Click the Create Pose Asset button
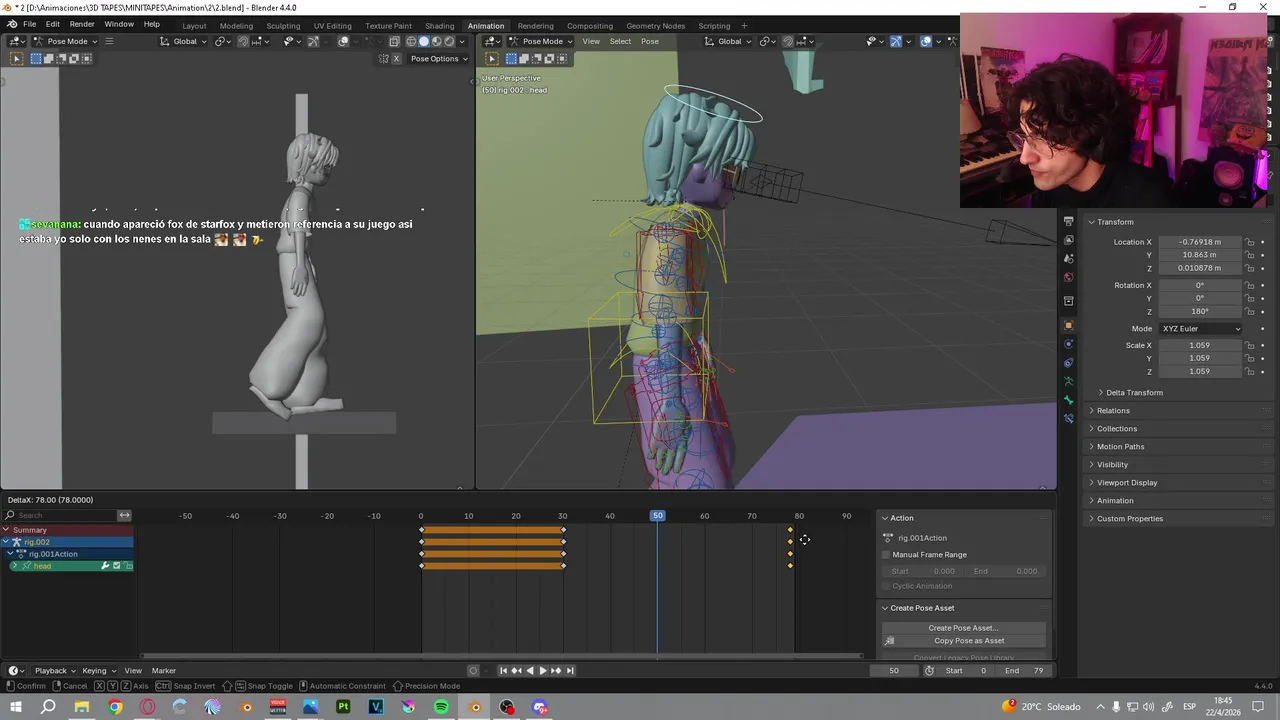1280x720 pixels. 963,628
